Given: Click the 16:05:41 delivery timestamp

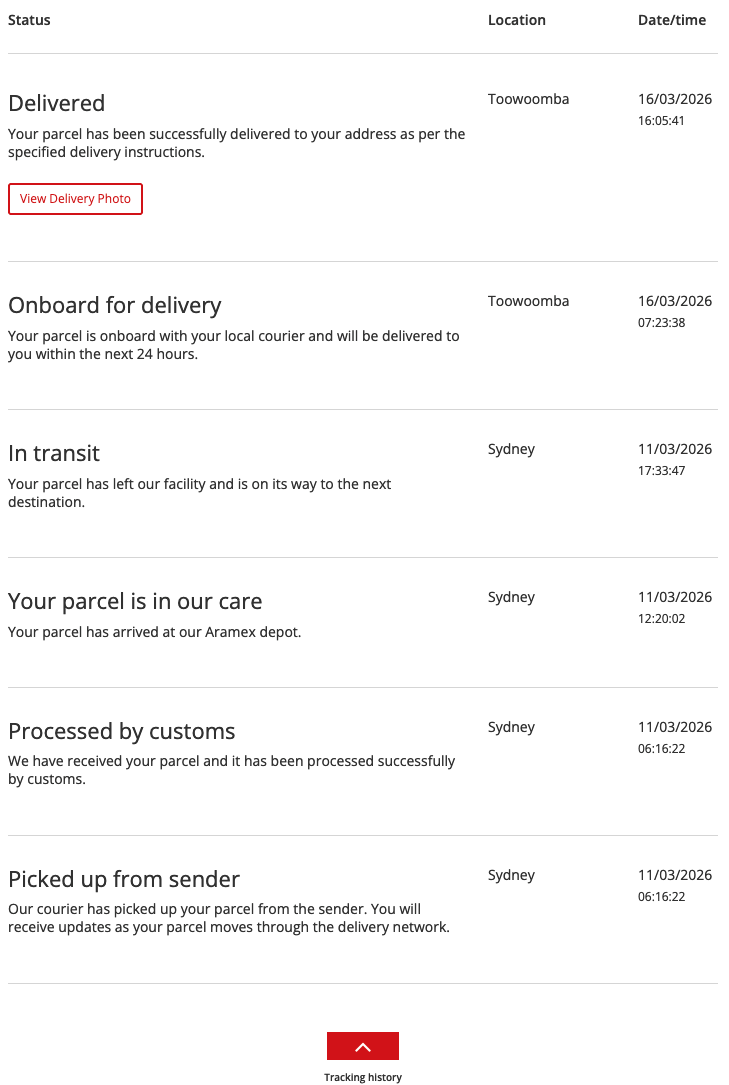Looking at the screenshot, I should point(661,121).
